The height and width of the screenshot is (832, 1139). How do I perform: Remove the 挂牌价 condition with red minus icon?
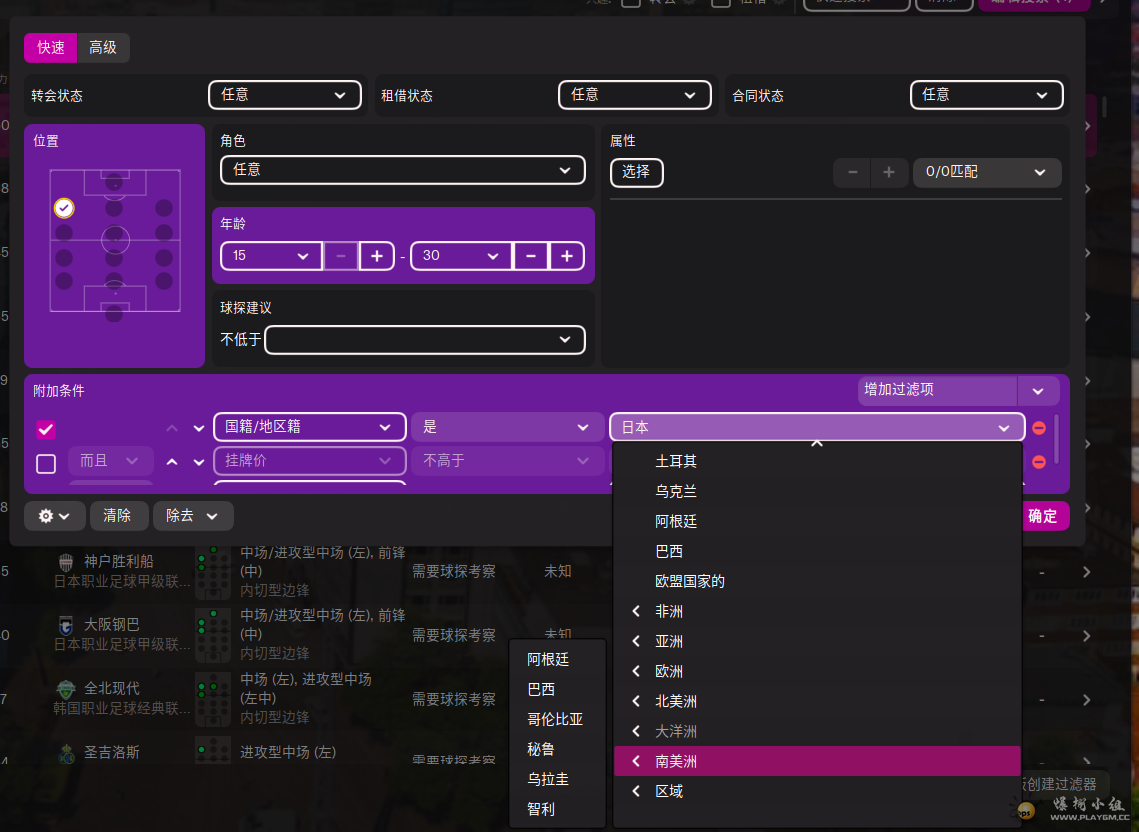point(1038,462)
